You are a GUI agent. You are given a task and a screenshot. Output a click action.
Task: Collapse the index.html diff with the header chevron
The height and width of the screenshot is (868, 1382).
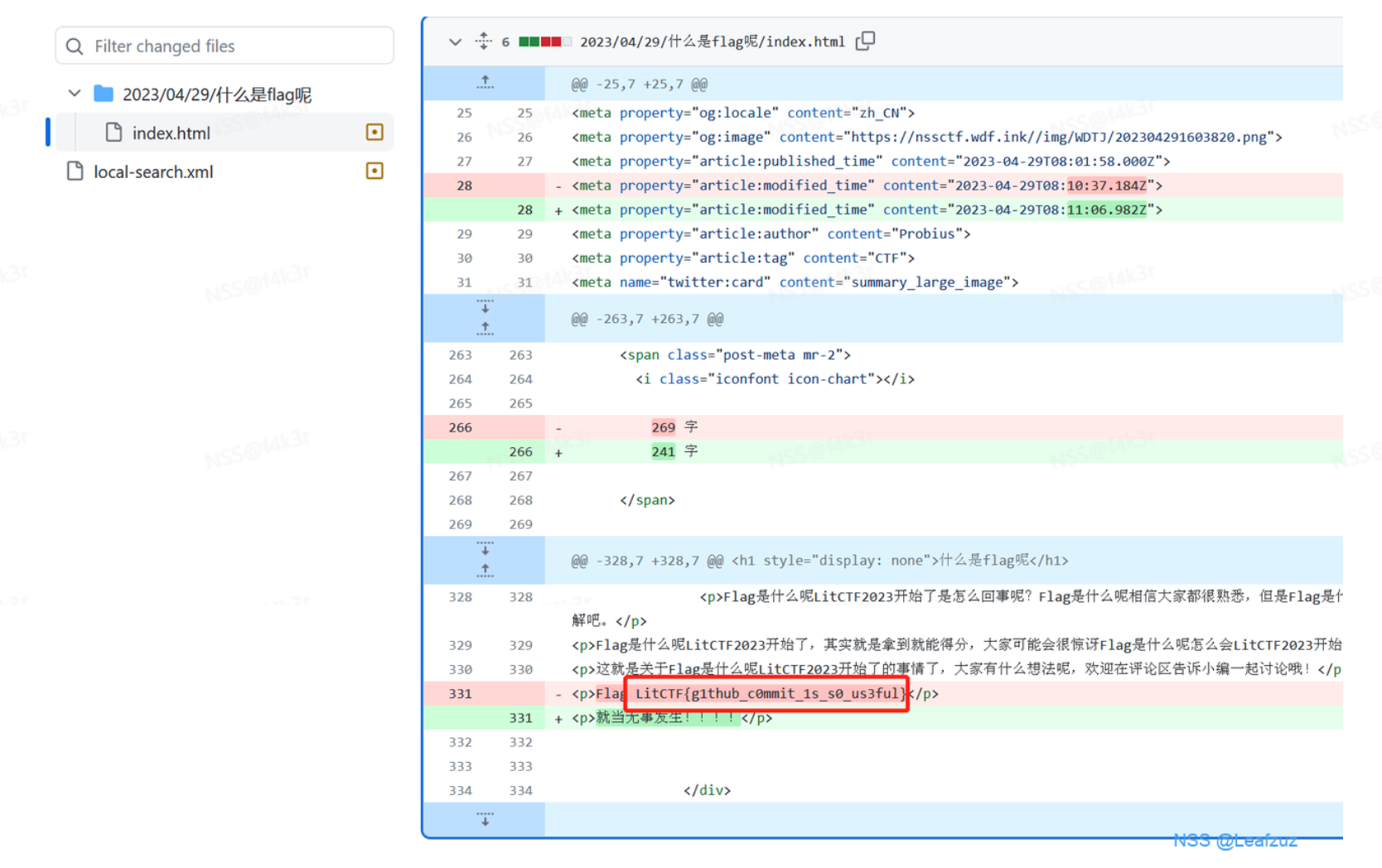[x=455, y=41]
